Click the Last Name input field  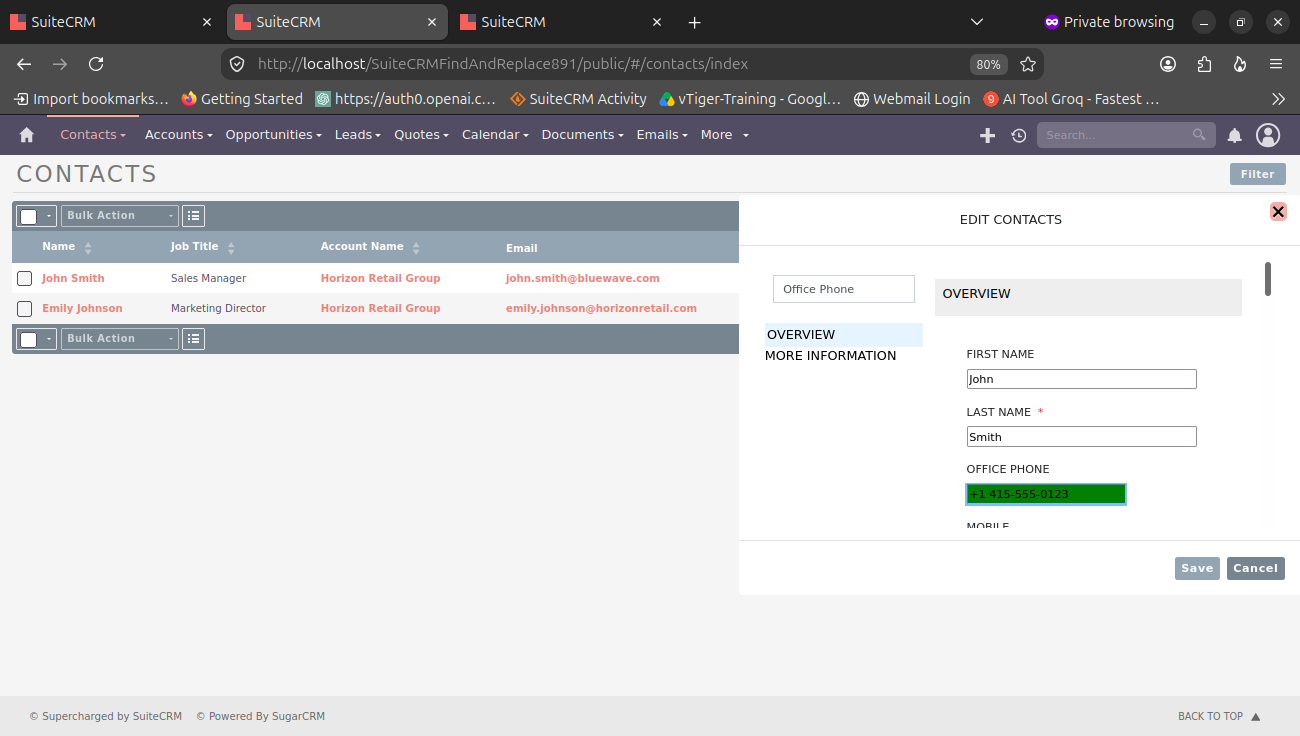tap(1081, 437)
